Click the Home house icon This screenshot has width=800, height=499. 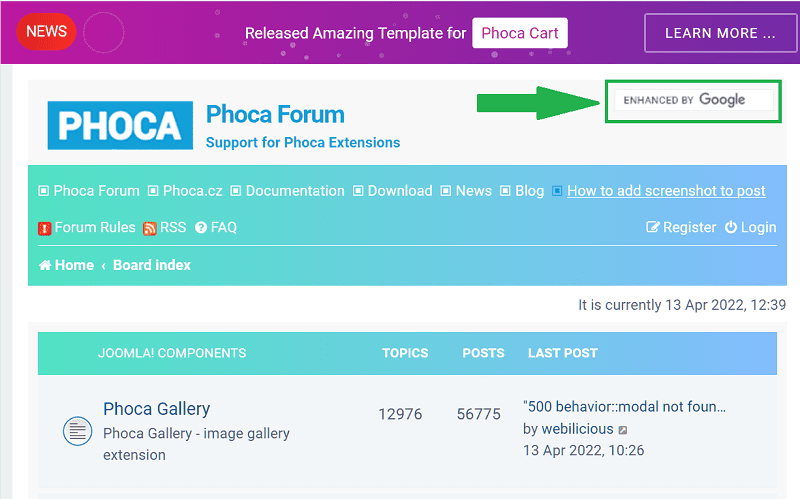(x=45, y=266)
